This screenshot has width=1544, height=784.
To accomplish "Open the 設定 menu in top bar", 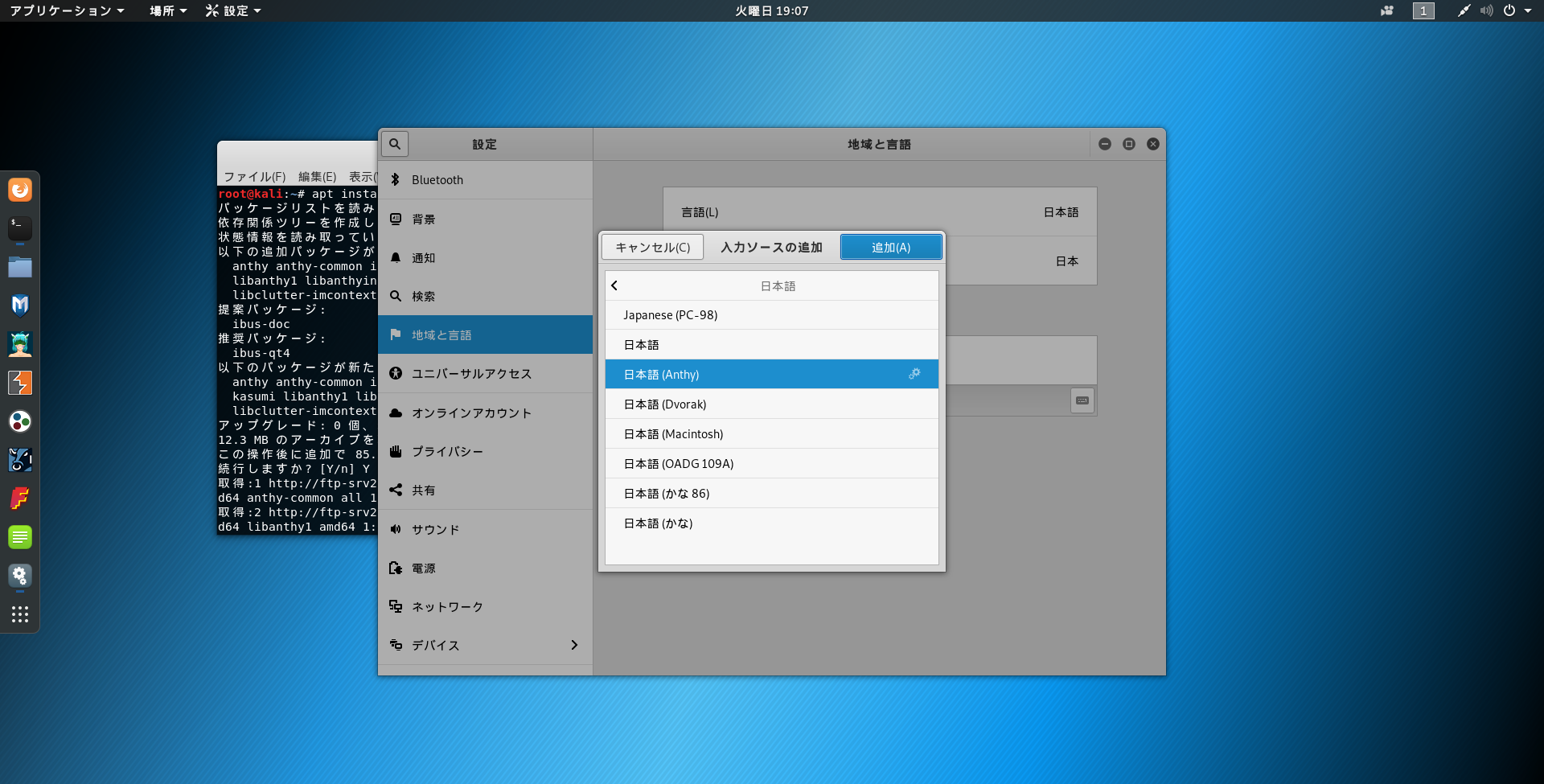I will pyautogui.click(x=233, y=10).
